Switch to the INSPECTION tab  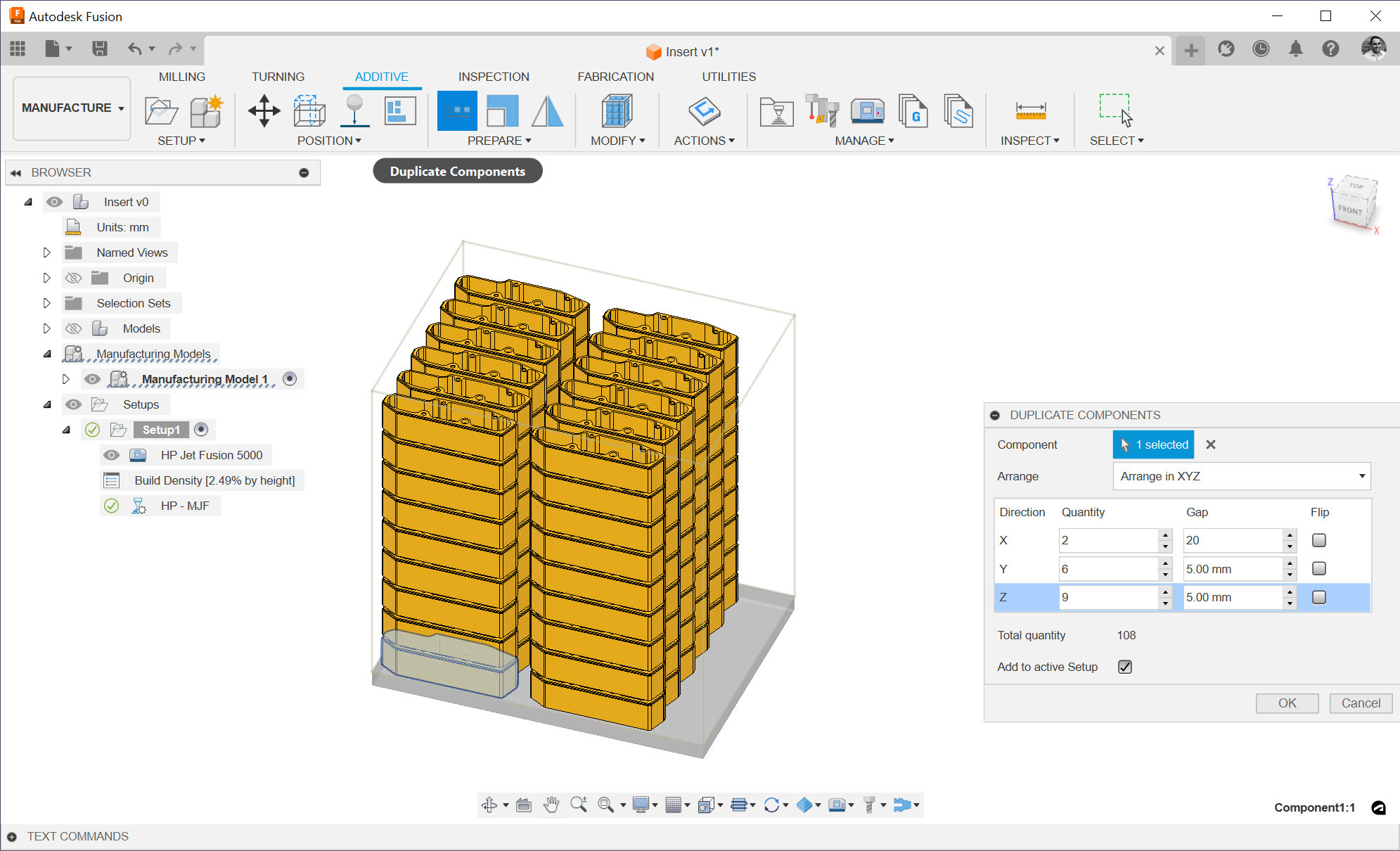click(x=494, y=77)
